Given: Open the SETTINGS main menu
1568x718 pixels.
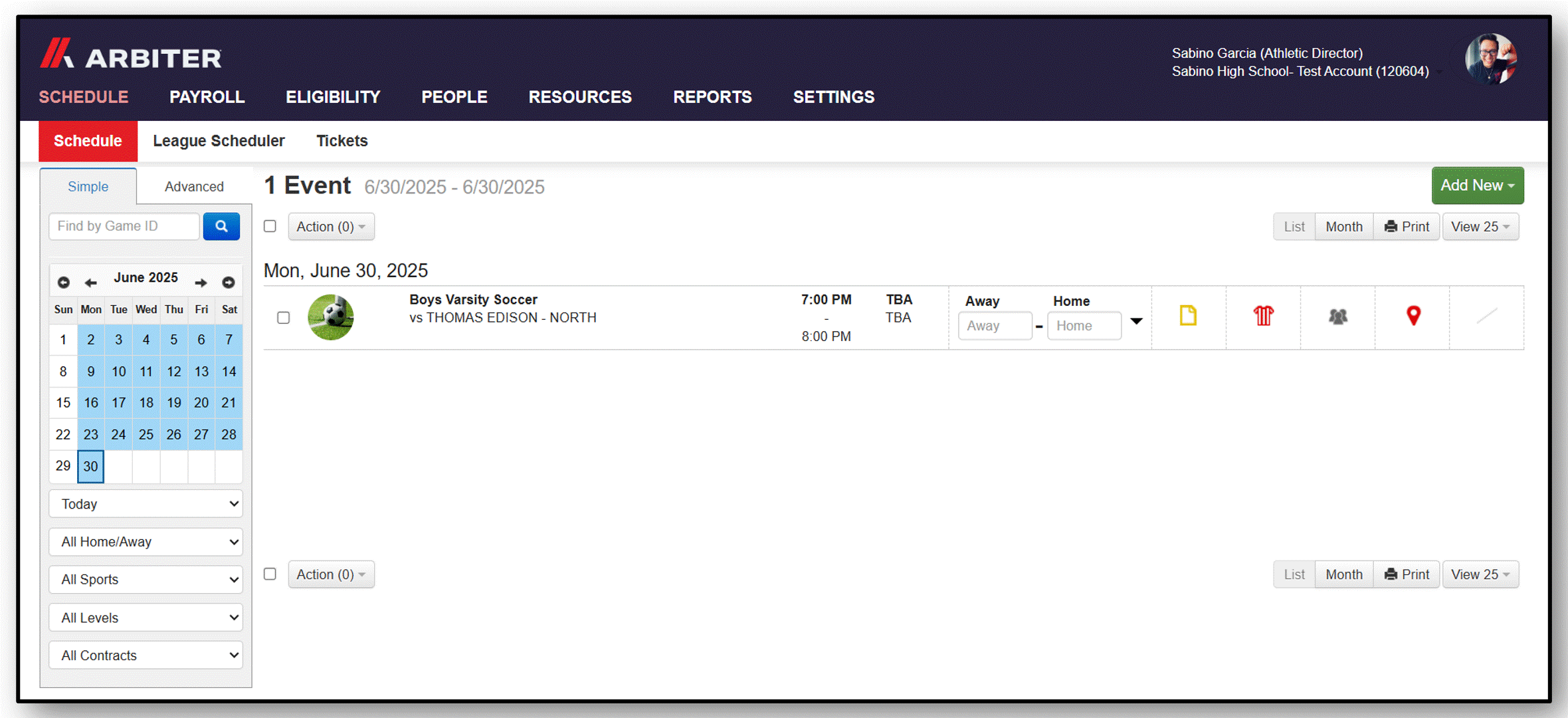Looking at the screenshot, I should (834, 97).
